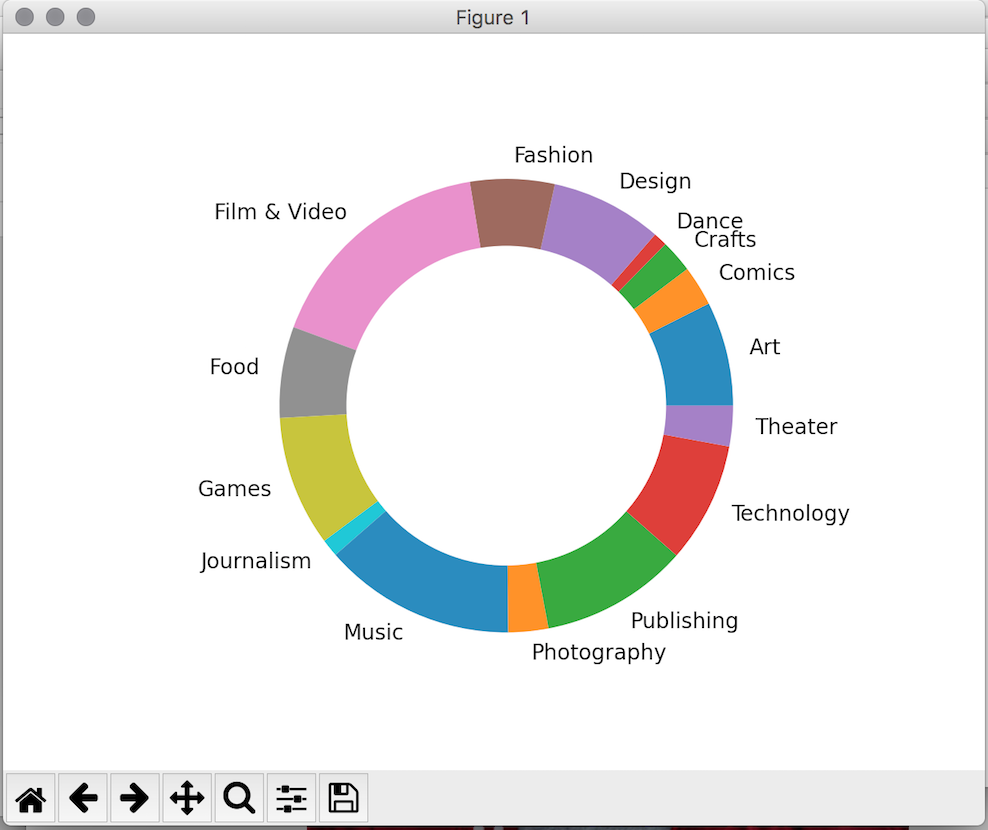The image size is (988, 830).
Task: Click the Technology label
Action: coord(790,514)
